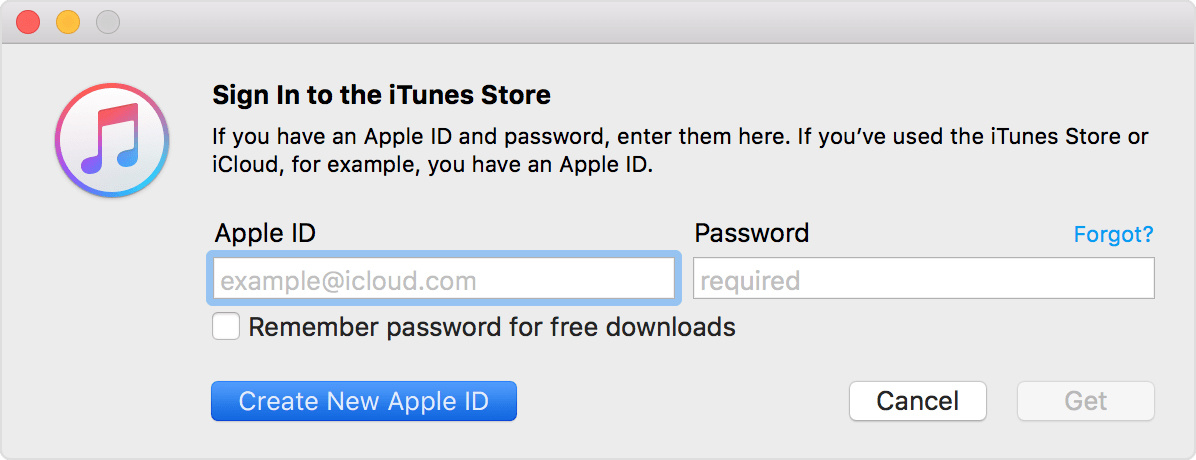Image resolution: width=1196 pixels, height=460 pixels.
Task: Click the Password field label
Action: click(751, 233)
